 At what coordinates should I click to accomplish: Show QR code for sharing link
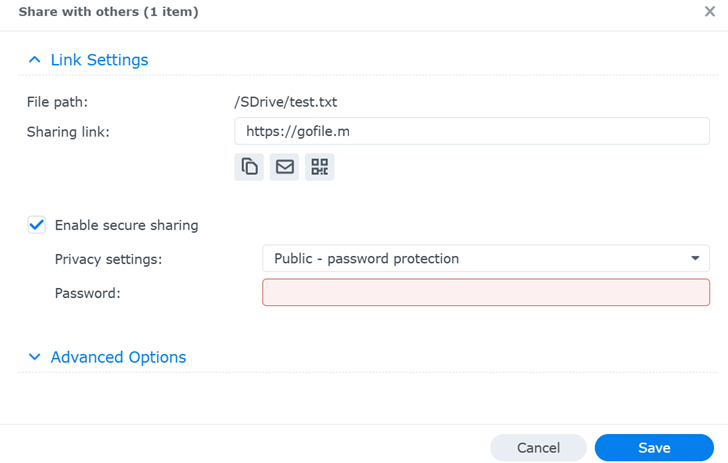pos(320,167)
